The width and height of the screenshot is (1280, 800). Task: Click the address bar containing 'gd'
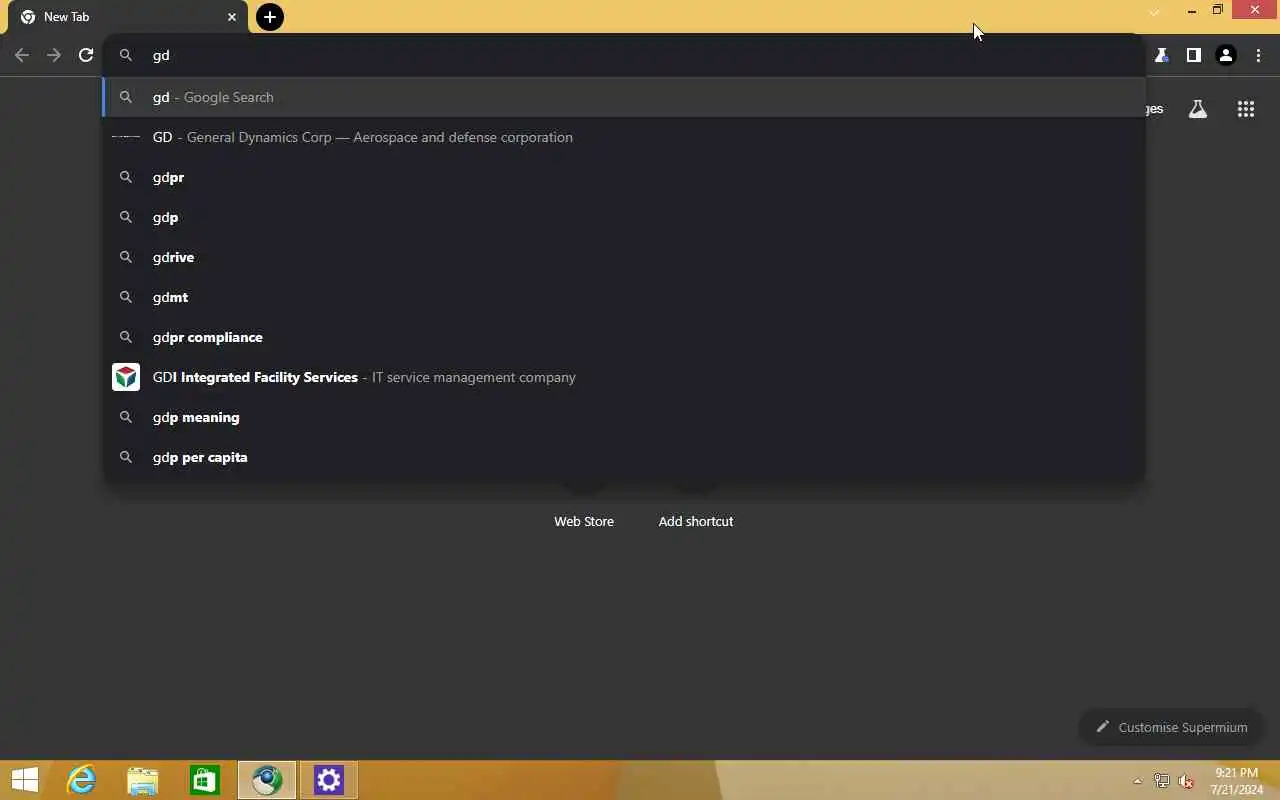[624, 55]
